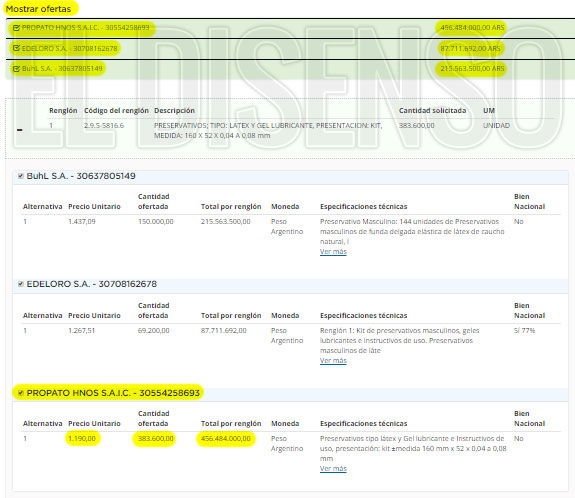This screenshot has width=575, height=498.
Task: Open 'Ver más' link in PROPATO HNOS offer
Action: coord(333,468)
